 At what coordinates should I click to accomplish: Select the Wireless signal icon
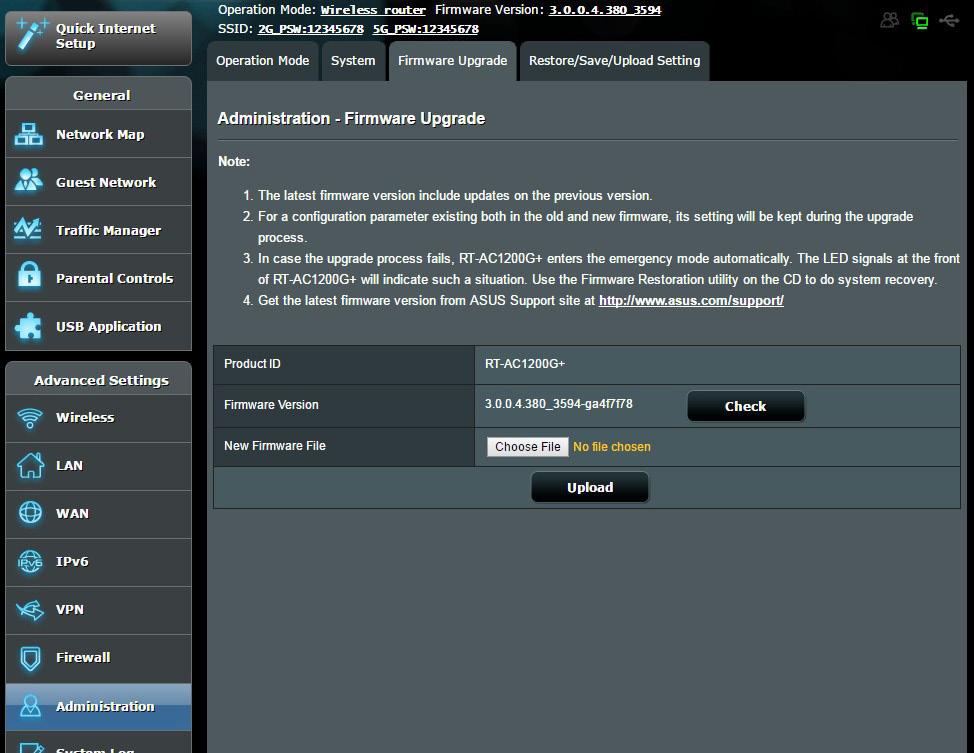coord(29,418)
